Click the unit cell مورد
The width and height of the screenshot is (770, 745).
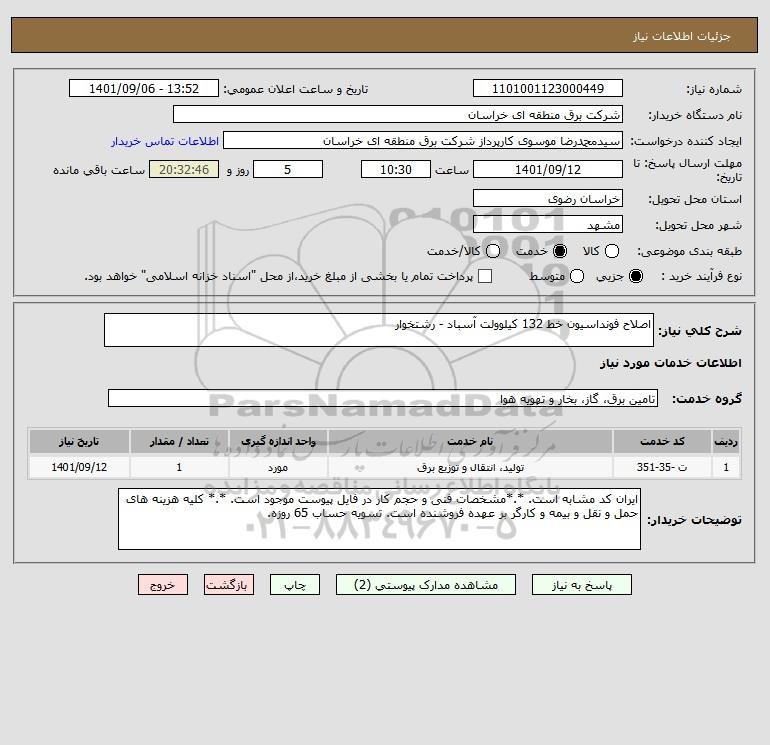[x=278, y=467]
